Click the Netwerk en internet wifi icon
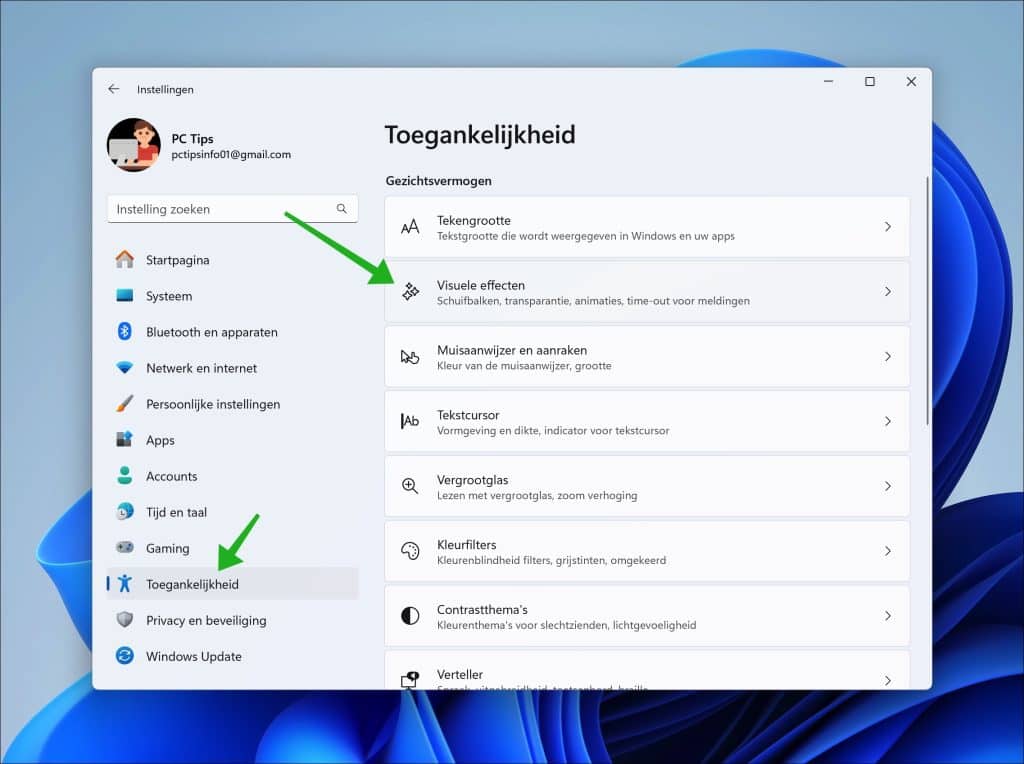 (x=125, y=368)
